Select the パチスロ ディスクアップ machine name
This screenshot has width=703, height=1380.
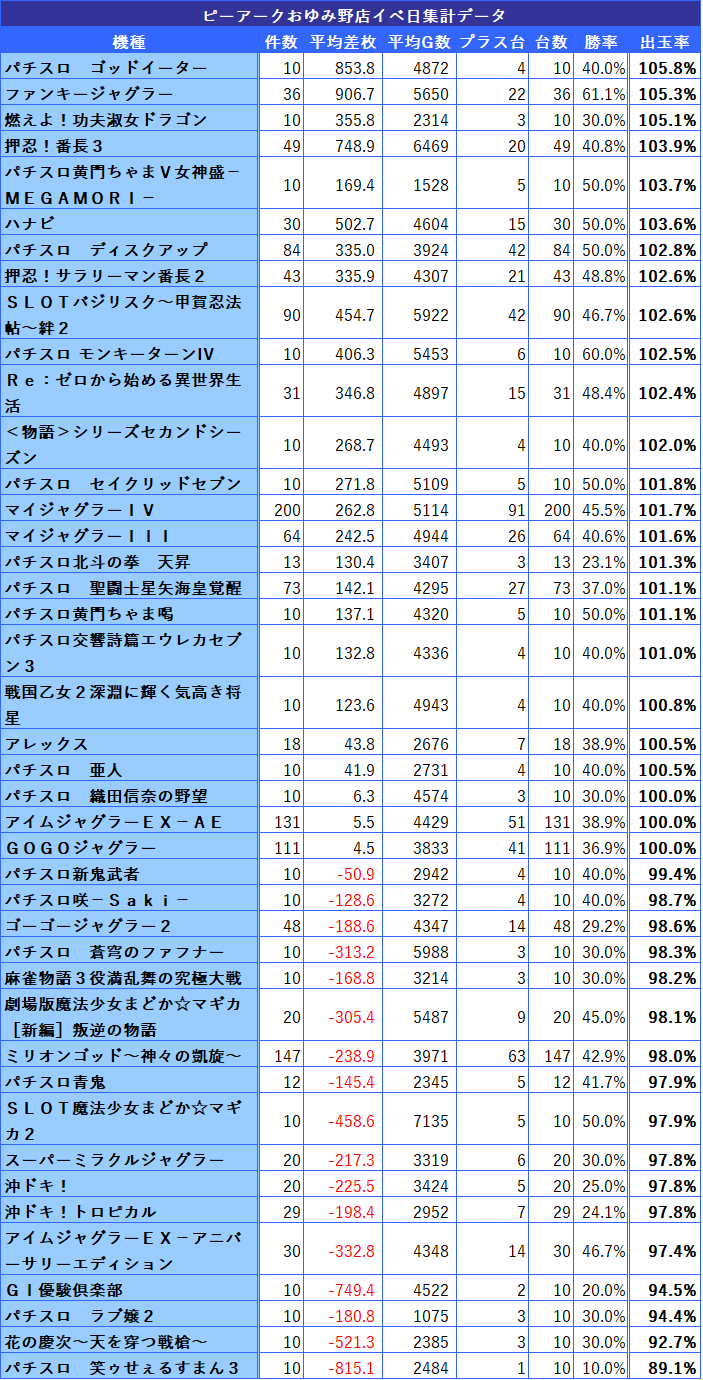(106, 250)
